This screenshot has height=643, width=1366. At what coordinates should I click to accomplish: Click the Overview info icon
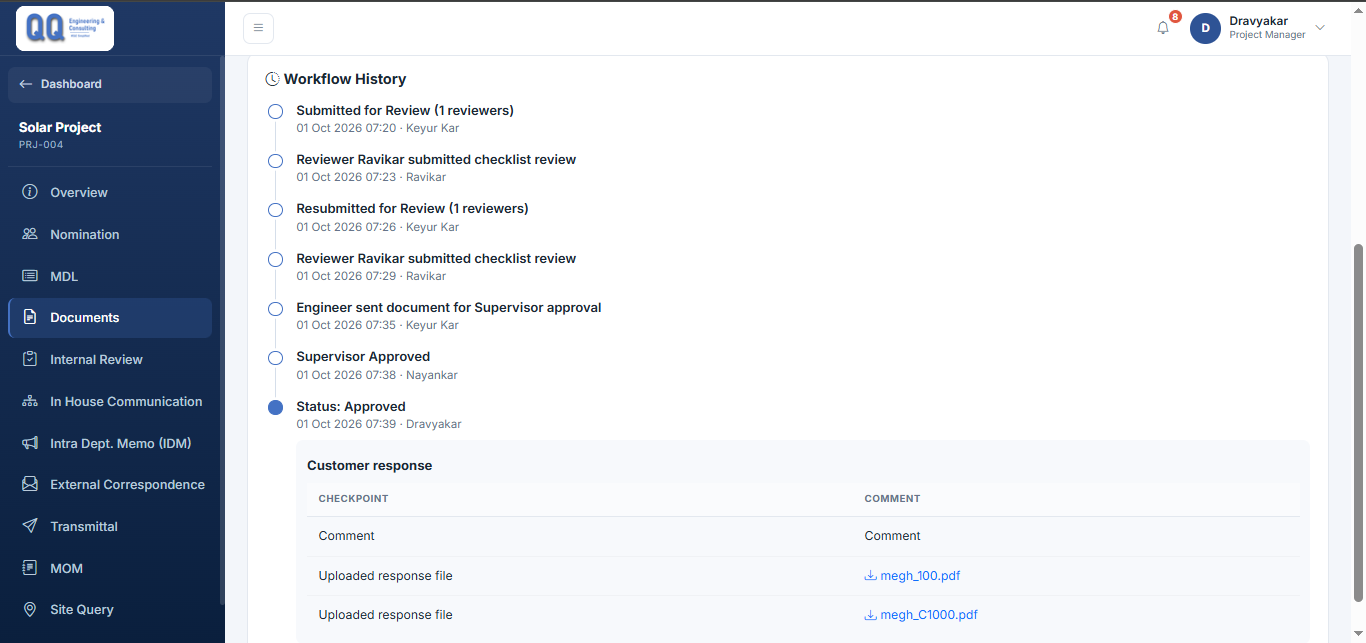pyautogui.click(x=30, y=192)
